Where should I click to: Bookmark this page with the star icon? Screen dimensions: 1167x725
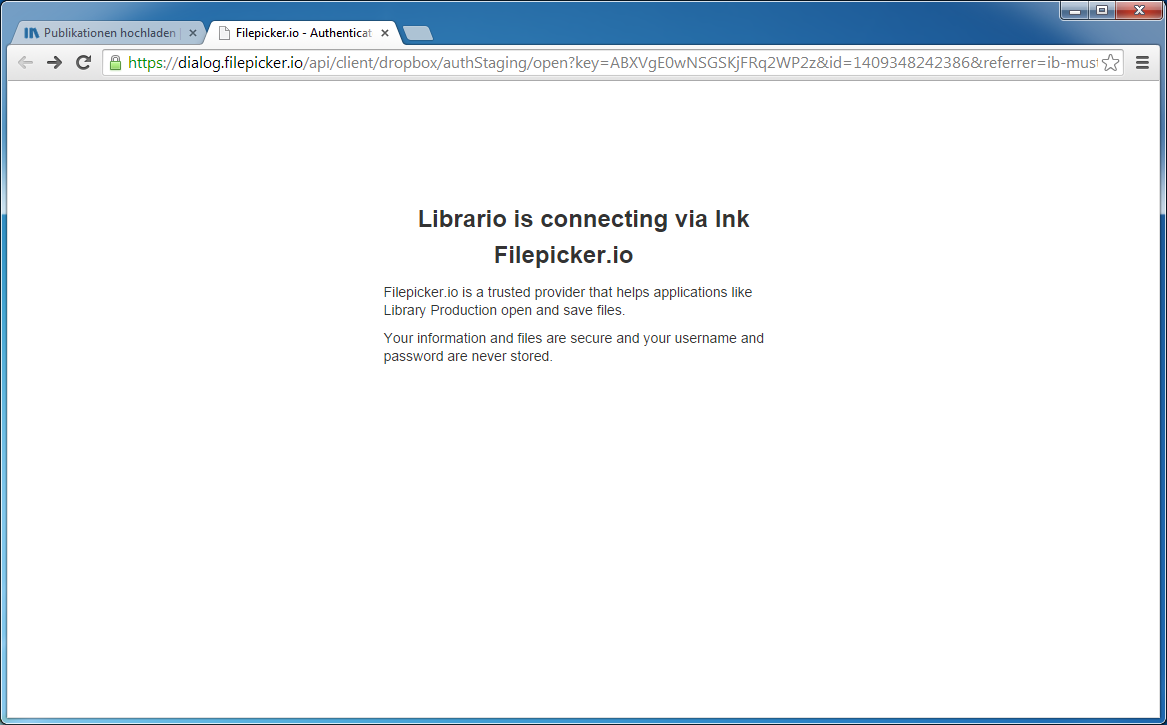point(1110,63)
